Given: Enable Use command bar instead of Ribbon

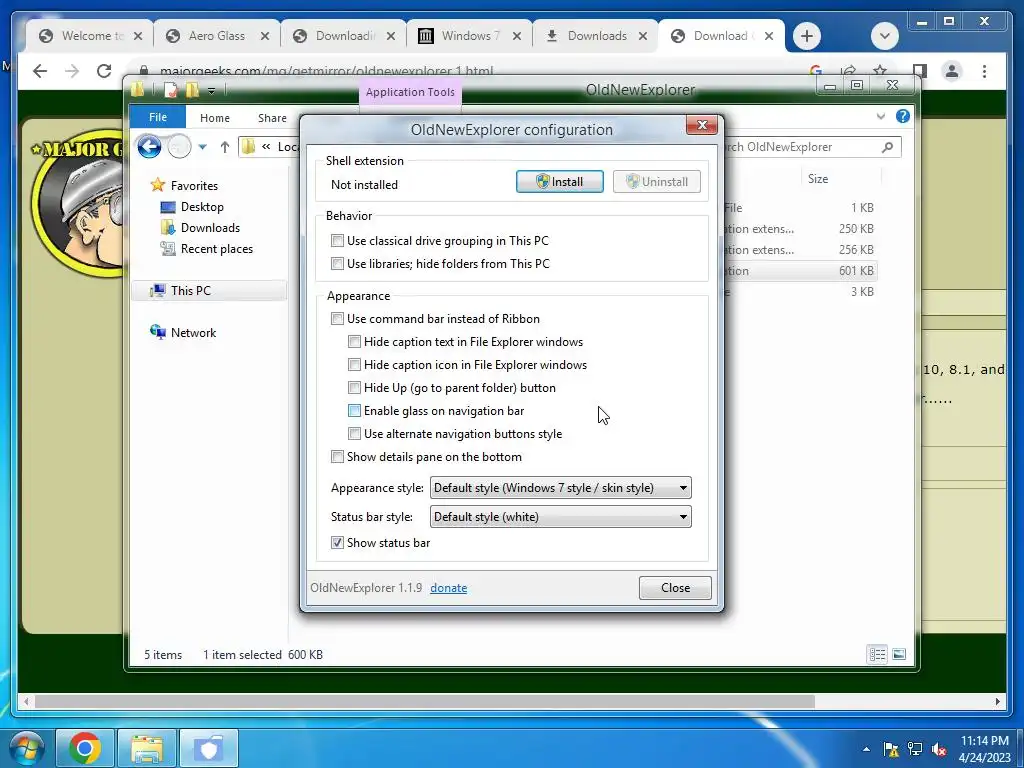Looking at the screenshot, I should point(337,319).
